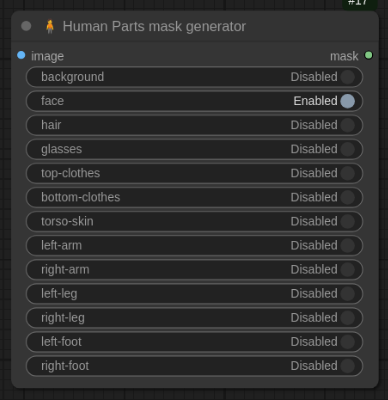Click the #17 node badge
The width and height of the screenshot is (388, 400).
tap(360, 3)
